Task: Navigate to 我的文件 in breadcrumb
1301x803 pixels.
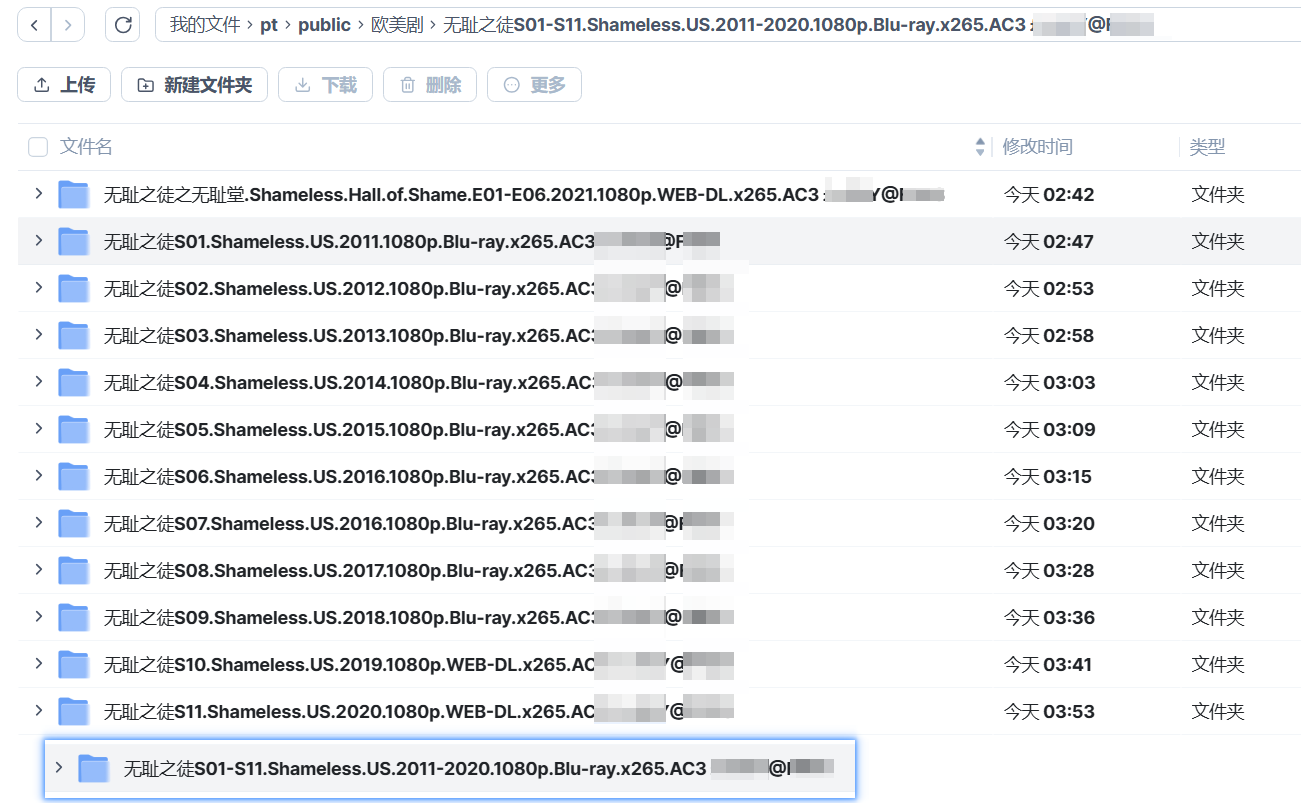Action: [x=203, y=25]
